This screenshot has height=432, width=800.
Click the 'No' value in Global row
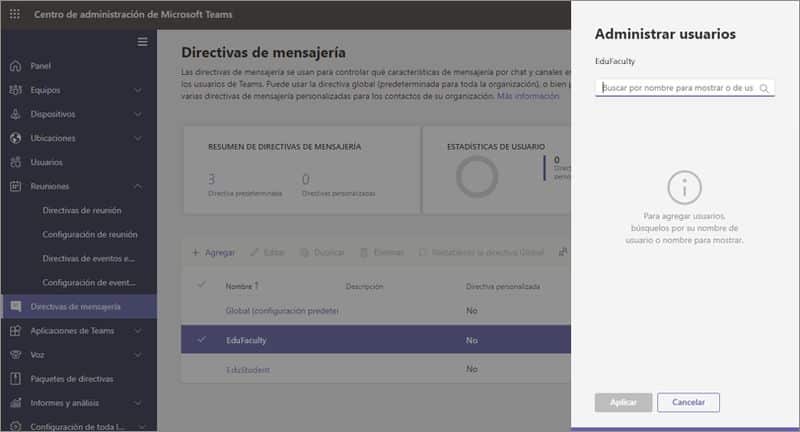click(471, 311)
